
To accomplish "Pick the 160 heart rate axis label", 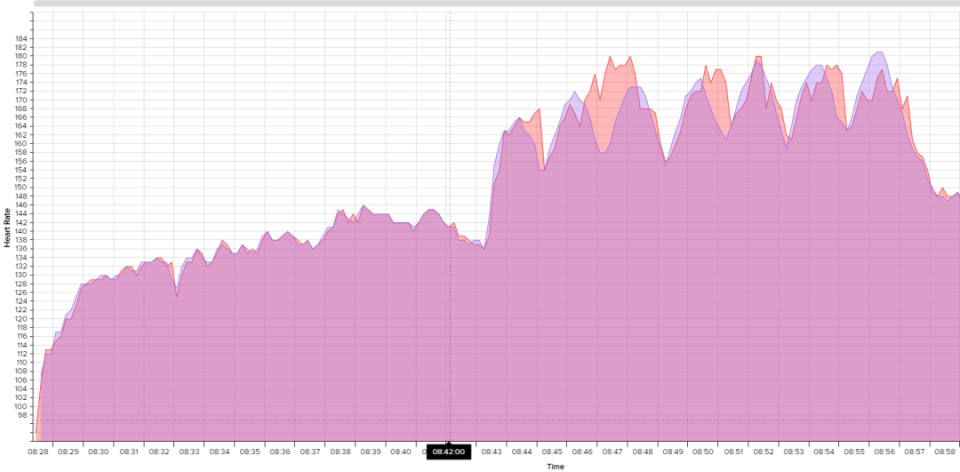I will tap(23, 143).
